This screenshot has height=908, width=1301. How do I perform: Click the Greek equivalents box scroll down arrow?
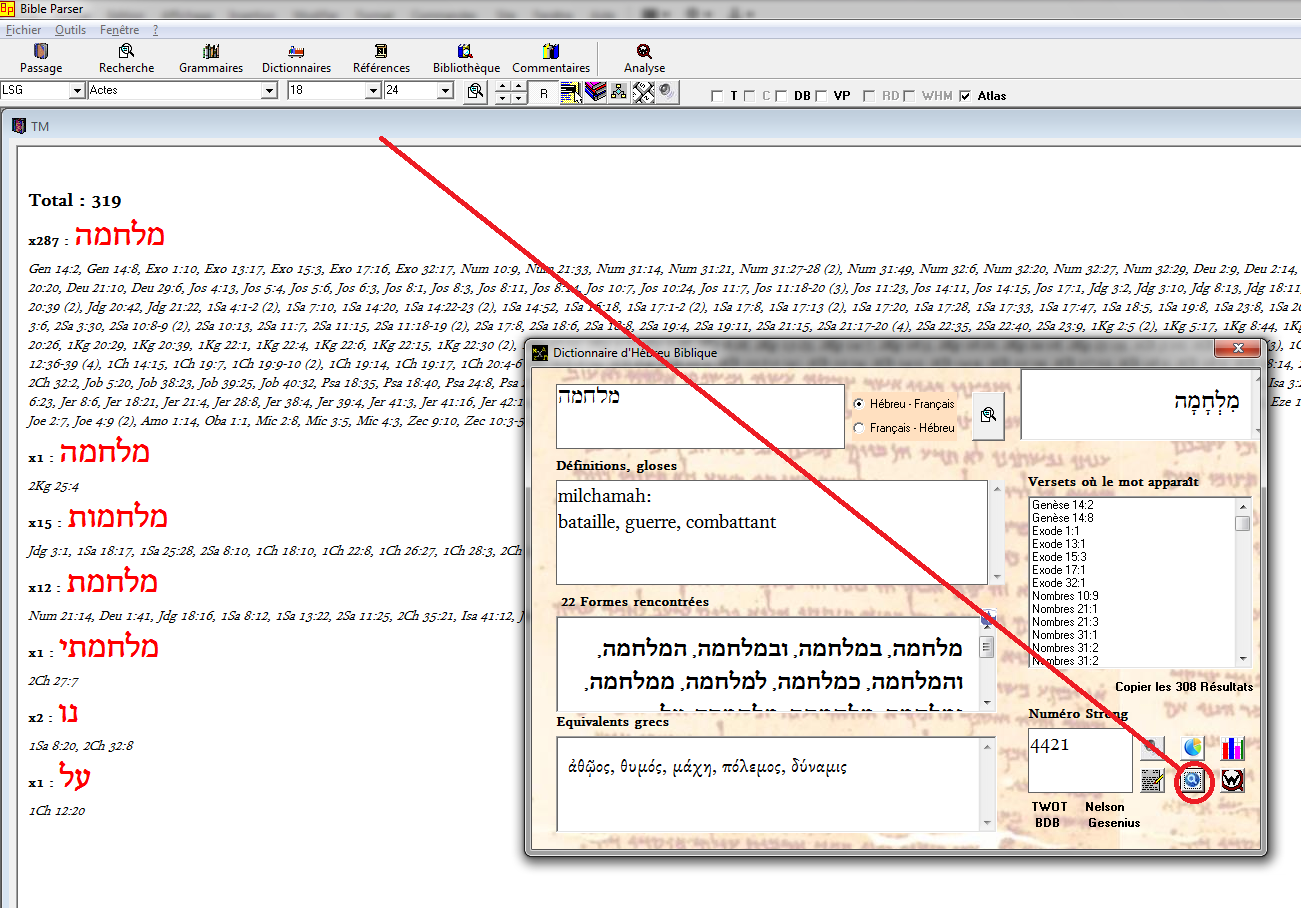pos(988,823)
